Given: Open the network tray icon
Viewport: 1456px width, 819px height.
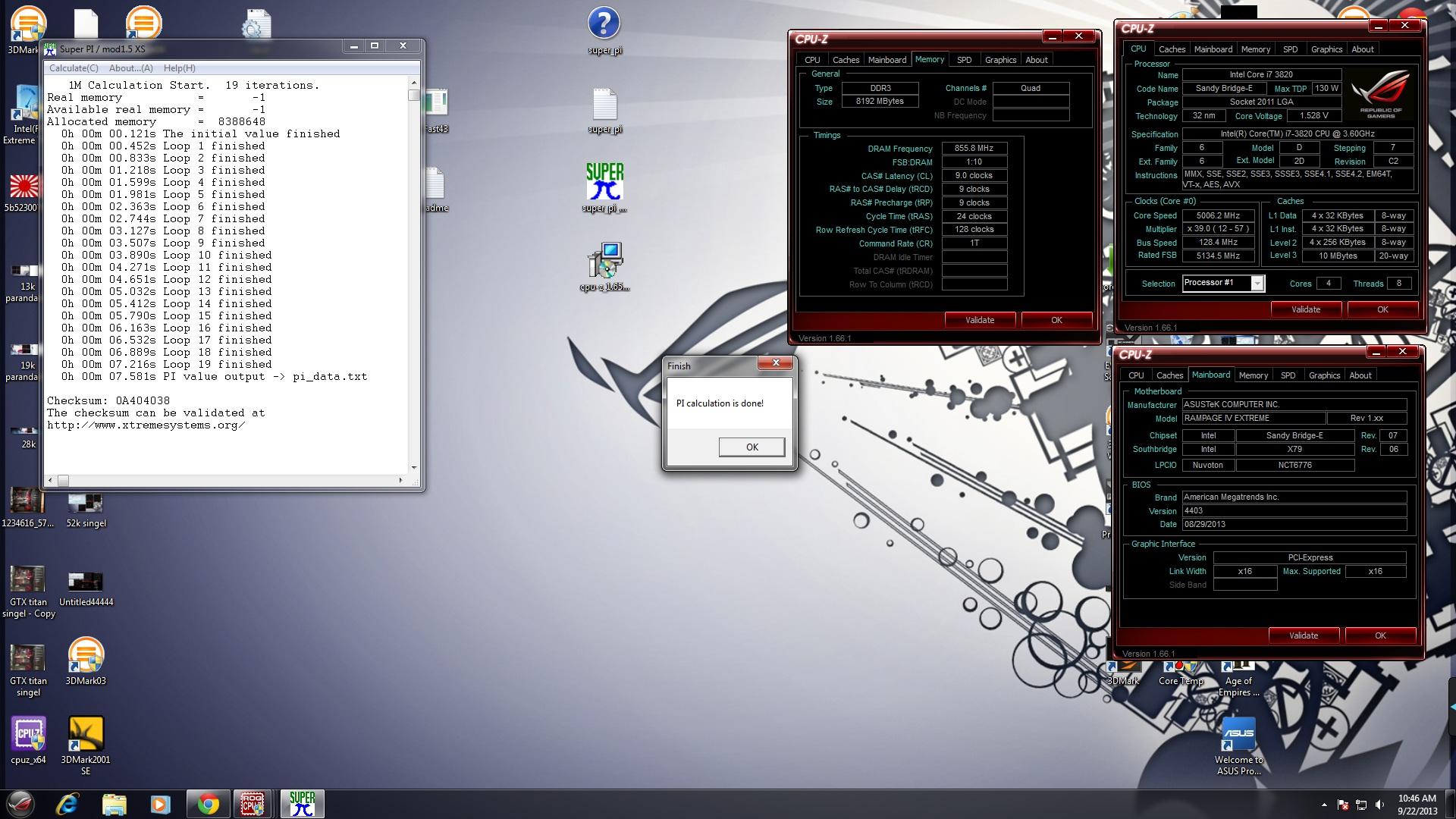Looking at the screenshot, I should [1361, 805].
